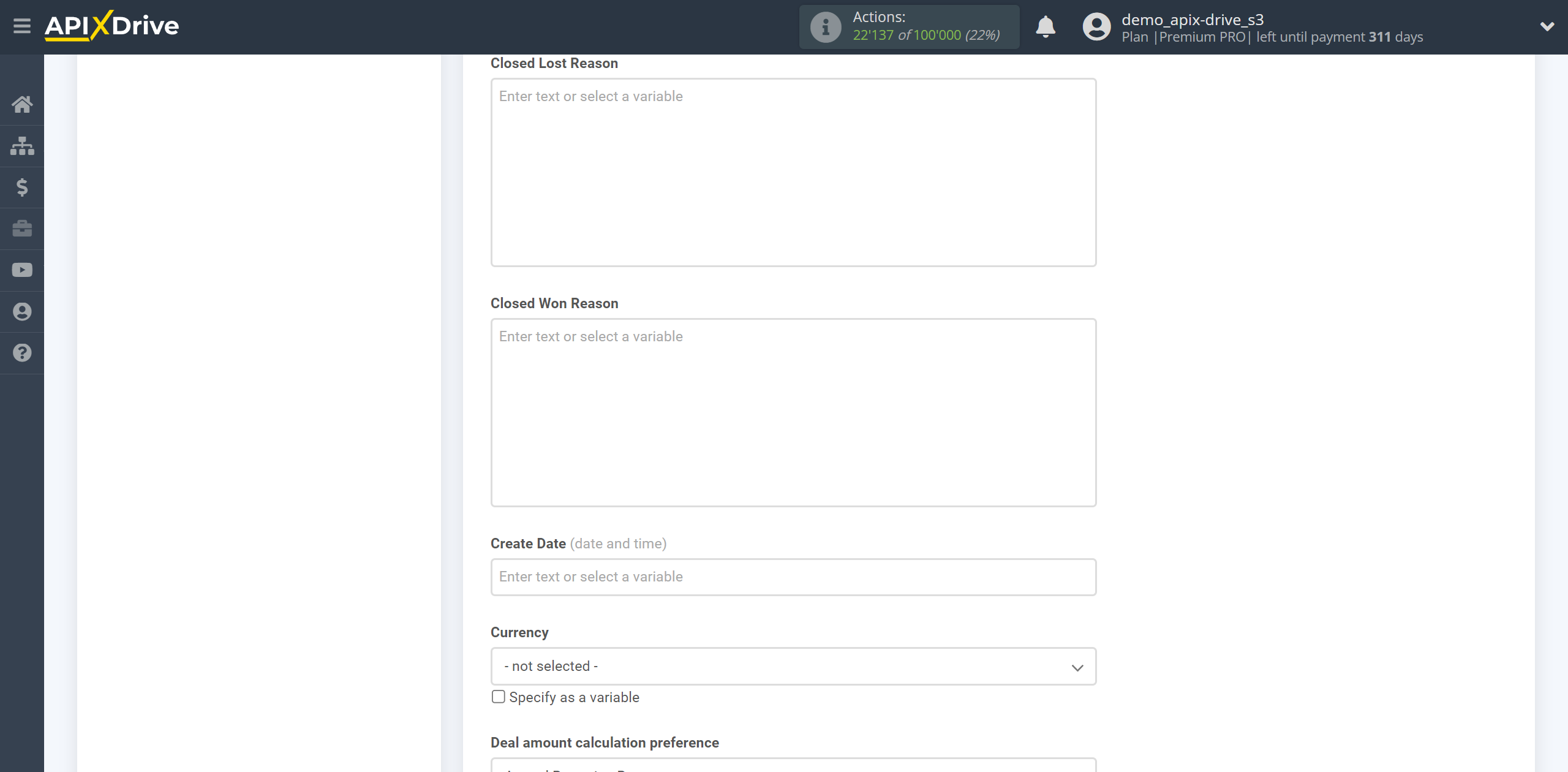Expand the account menu chevron
This screenshot has width=1568, height=772.
[x=1547, y=26]
